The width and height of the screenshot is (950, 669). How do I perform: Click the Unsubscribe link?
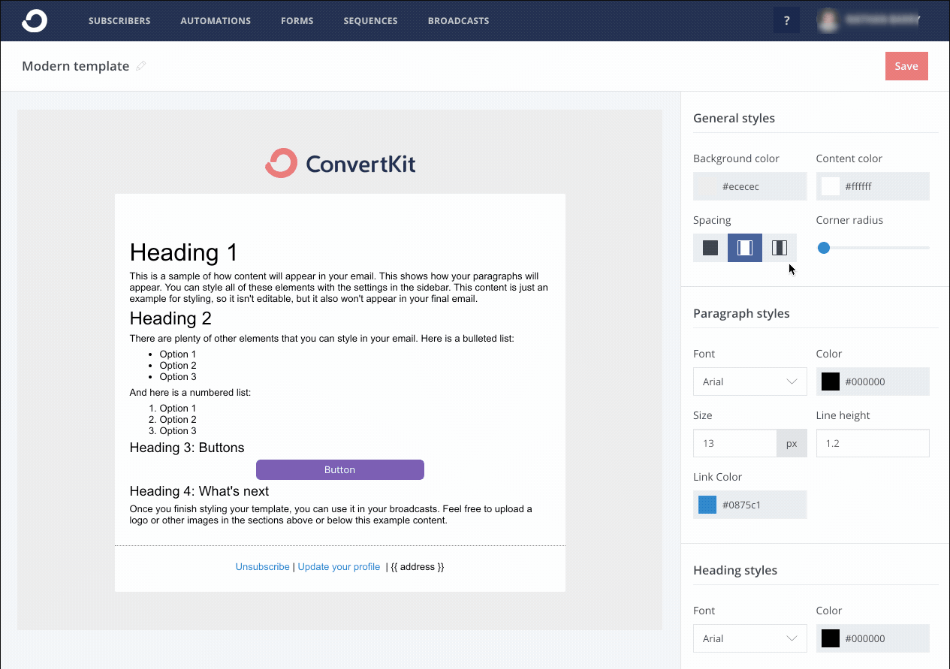(262, 567)
